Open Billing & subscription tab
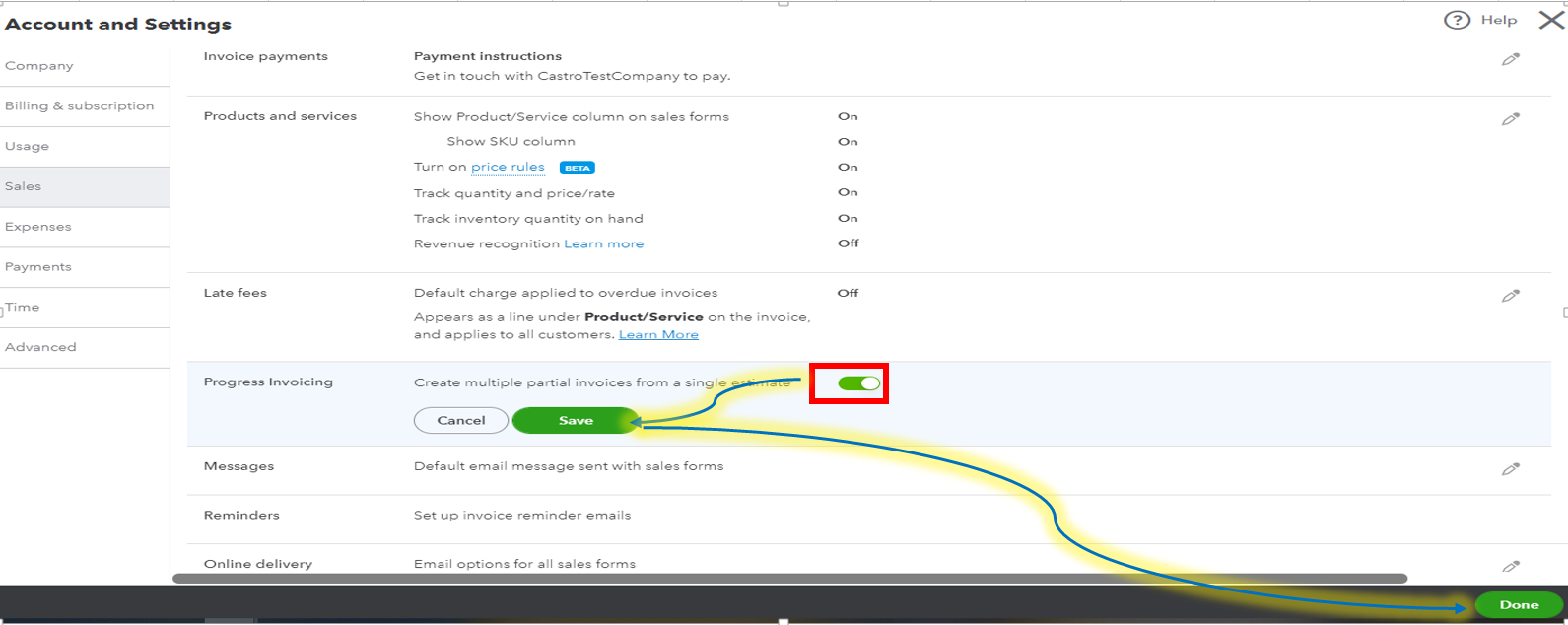The image size is (1568, 625). point(85,105)
